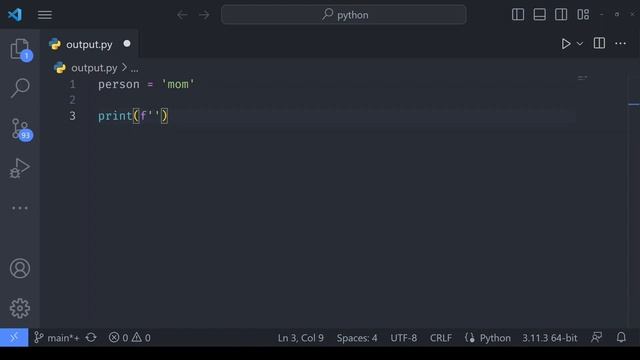
Task: Open the hamburger application menu
Action: click(x=45, y=15)
